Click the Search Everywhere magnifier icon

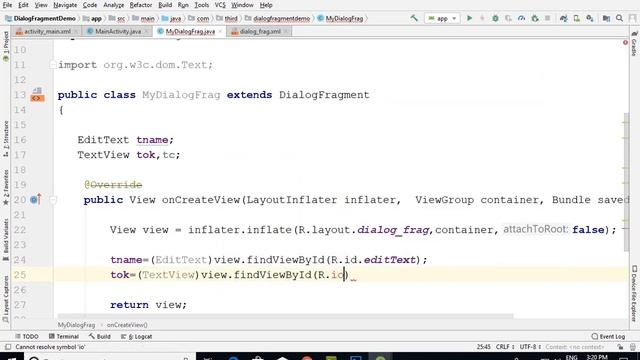[x=620, y=18]
